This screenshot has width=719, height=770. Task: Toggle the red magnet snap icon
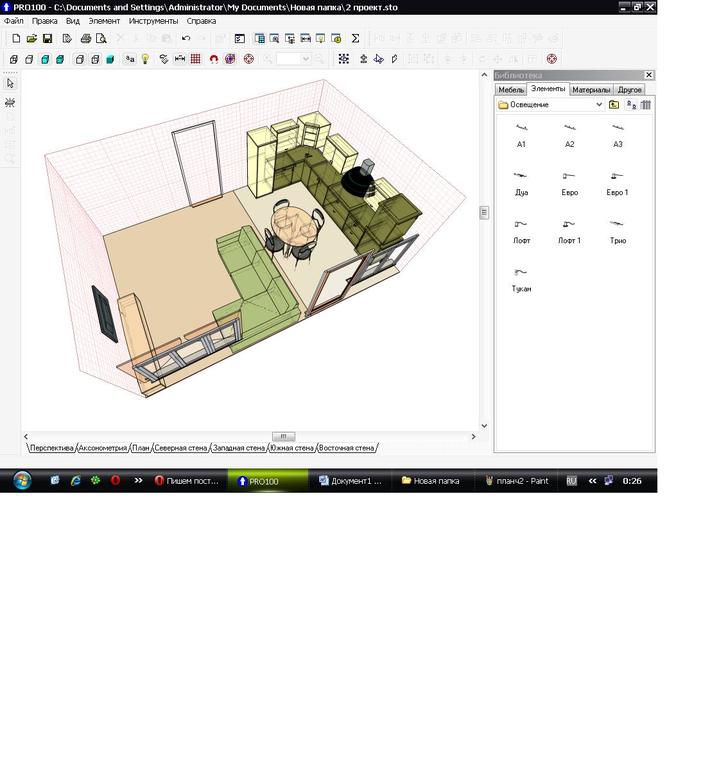(213, 59)
